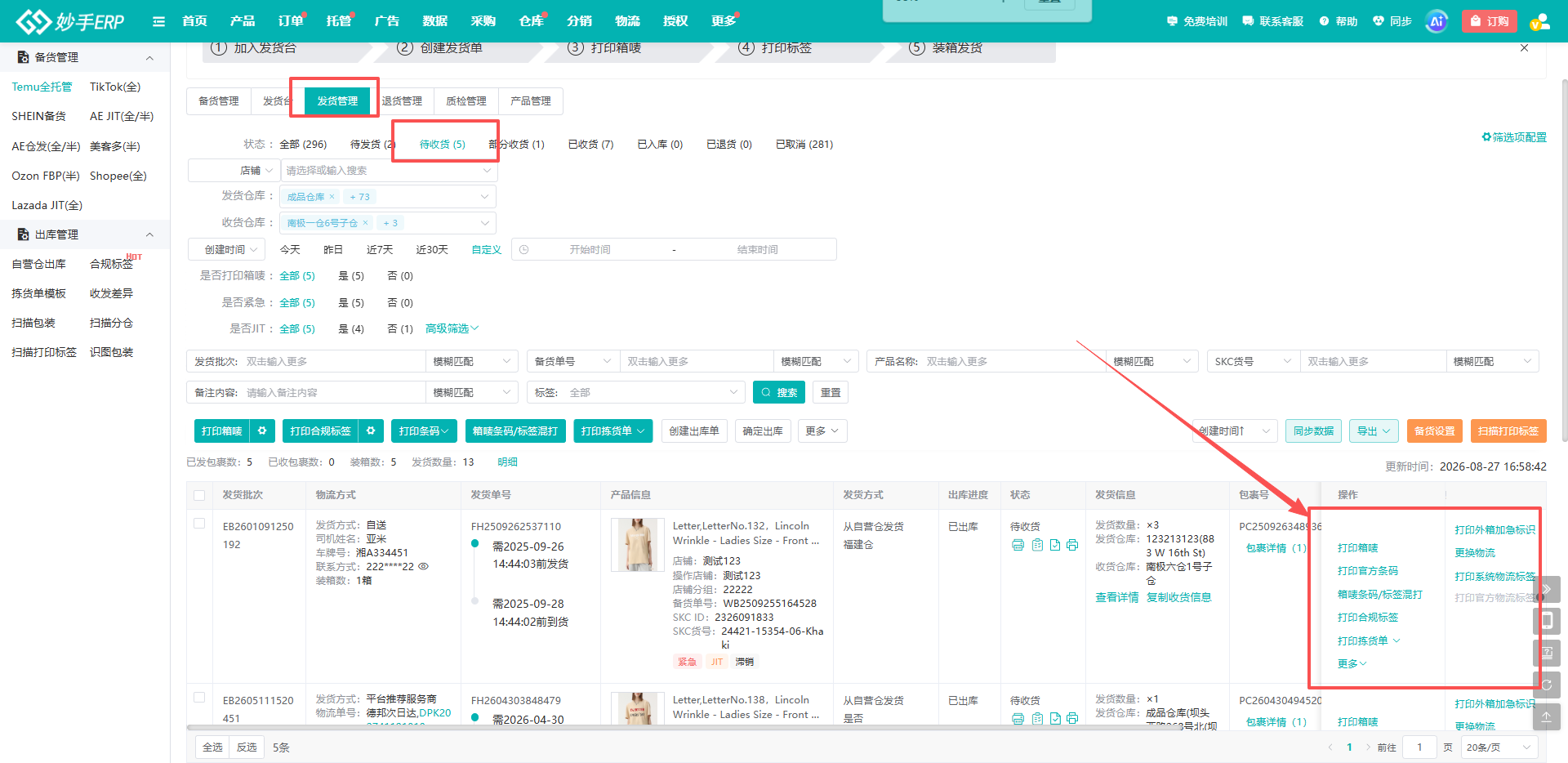
Task: Open the gear settings next to 打印箱唛 button
Action: 262,431
